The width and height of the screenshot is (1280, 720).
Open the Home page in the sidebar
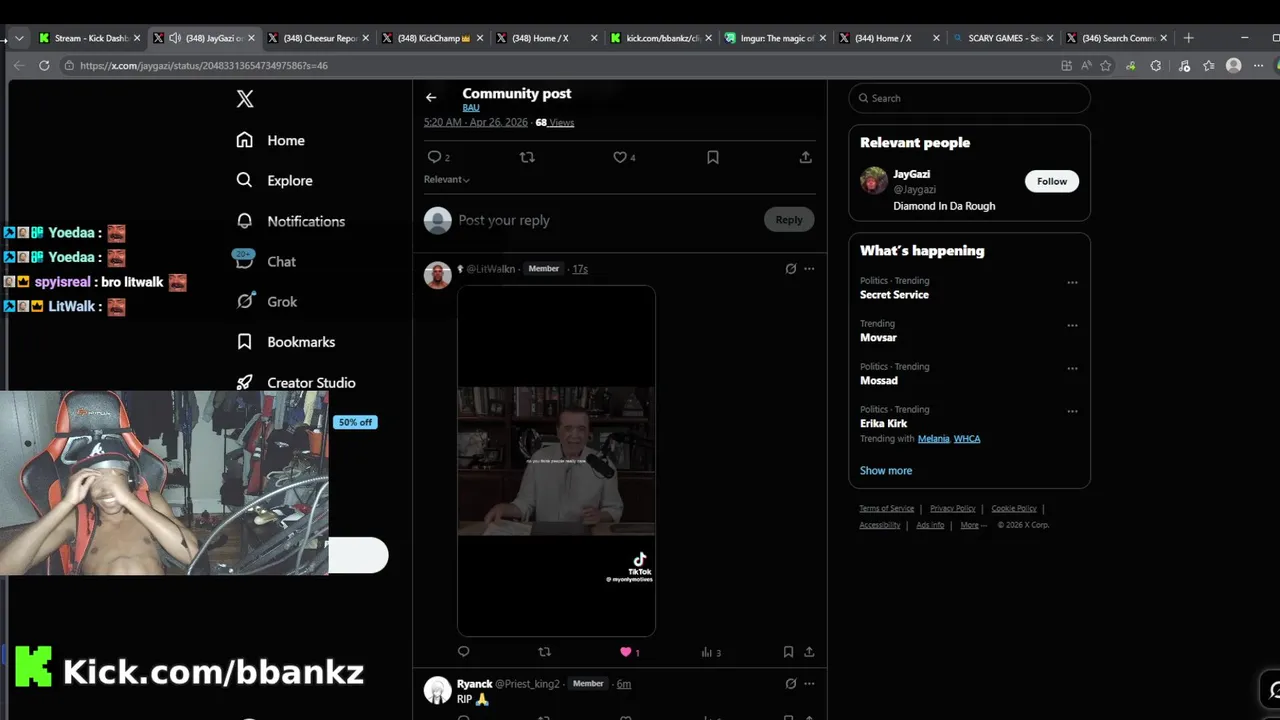coord(270,140)
